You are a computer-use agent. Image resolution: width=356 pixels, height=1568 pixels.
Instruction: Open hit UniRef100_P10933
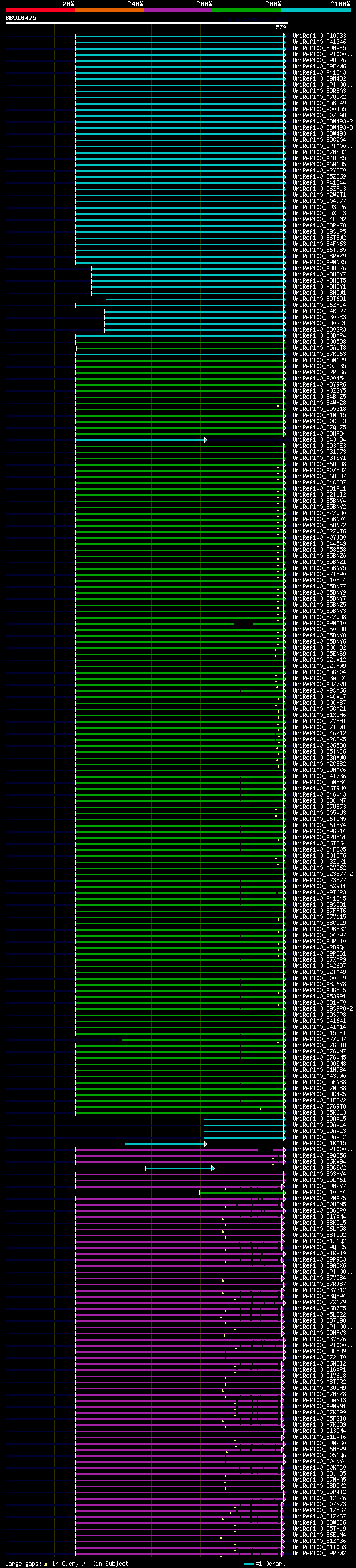click(x=319, y=36)
